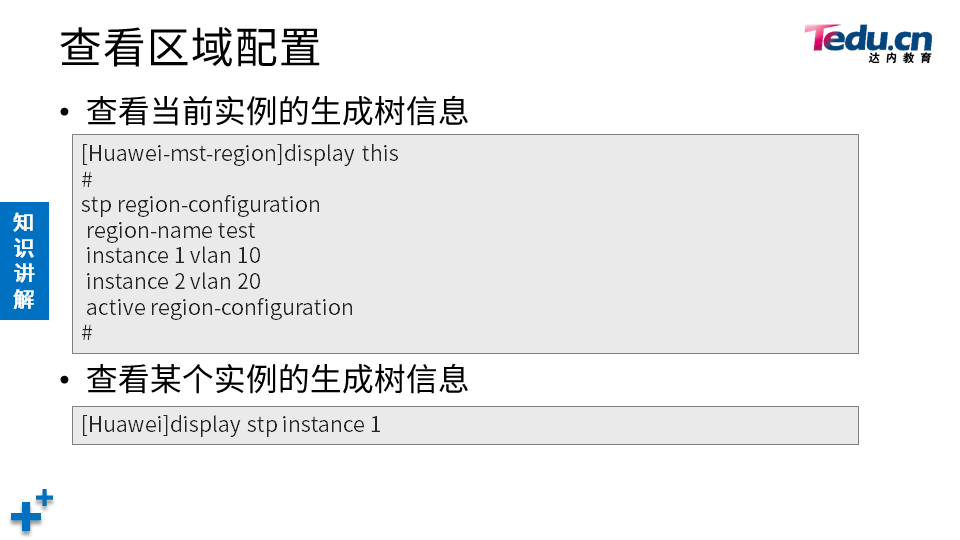960x540 pixels.
Task: Click the display this command line
Action: point(240,154)
